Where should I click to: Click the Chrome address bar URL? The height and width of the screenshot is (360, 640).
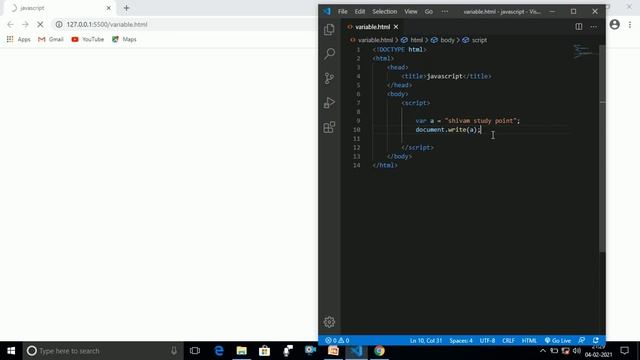[x=107, y=24]
